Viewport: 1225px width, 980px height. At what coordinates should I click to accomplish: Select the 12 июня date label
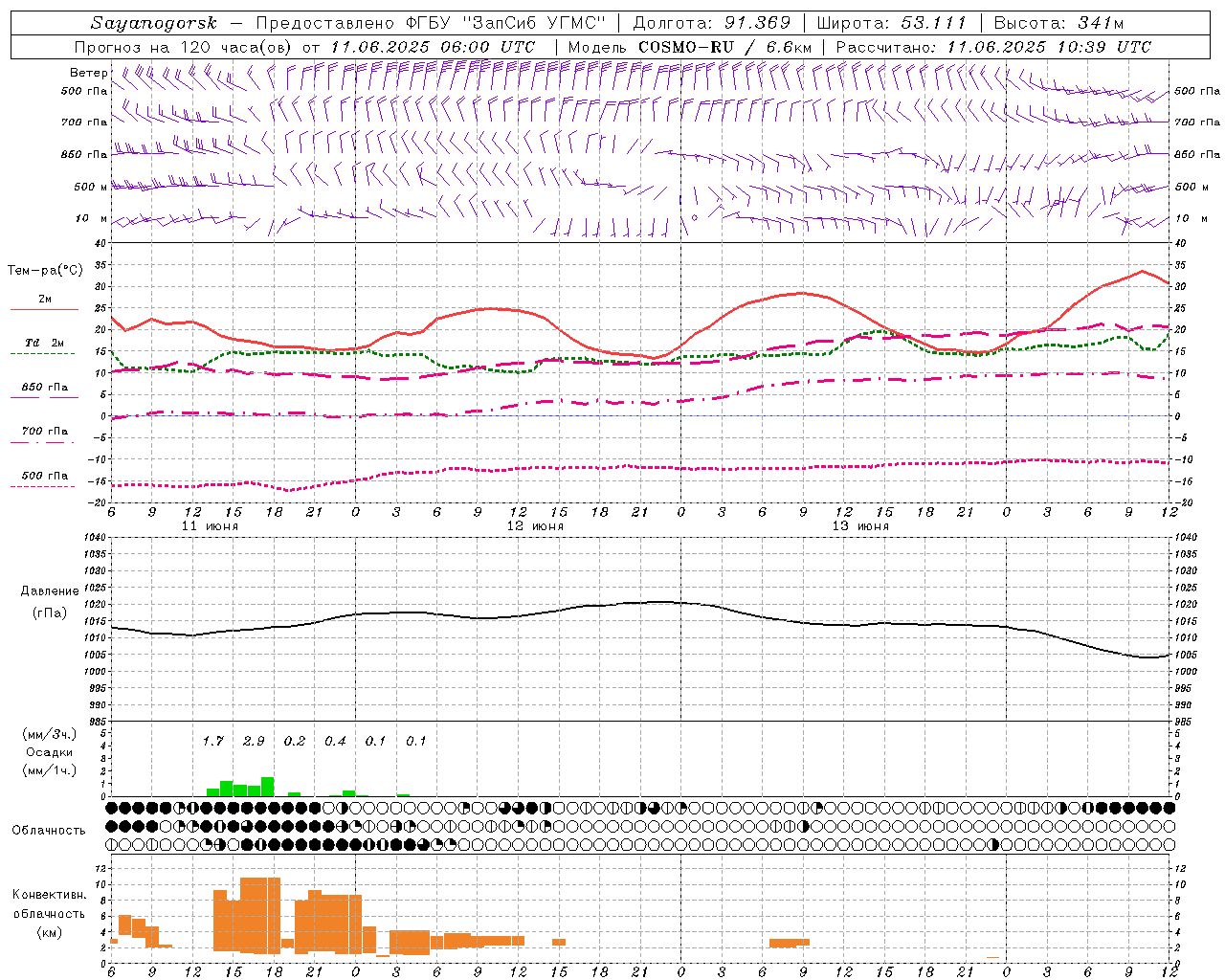coord(535,526)
